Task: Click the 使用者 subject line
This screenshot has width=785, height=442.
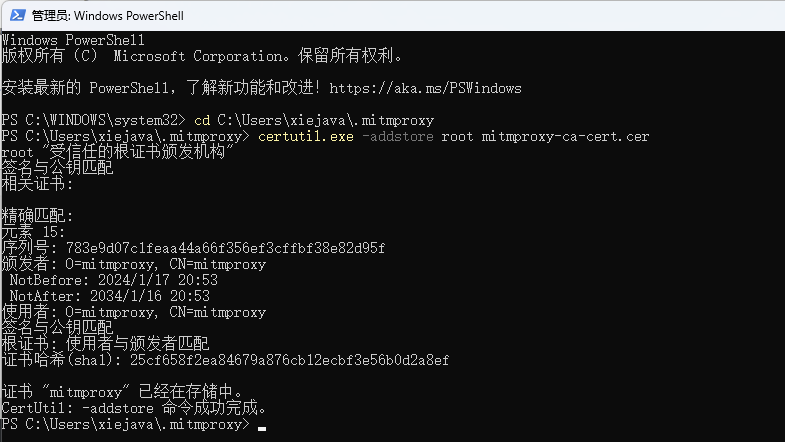Action: point(133,312)
